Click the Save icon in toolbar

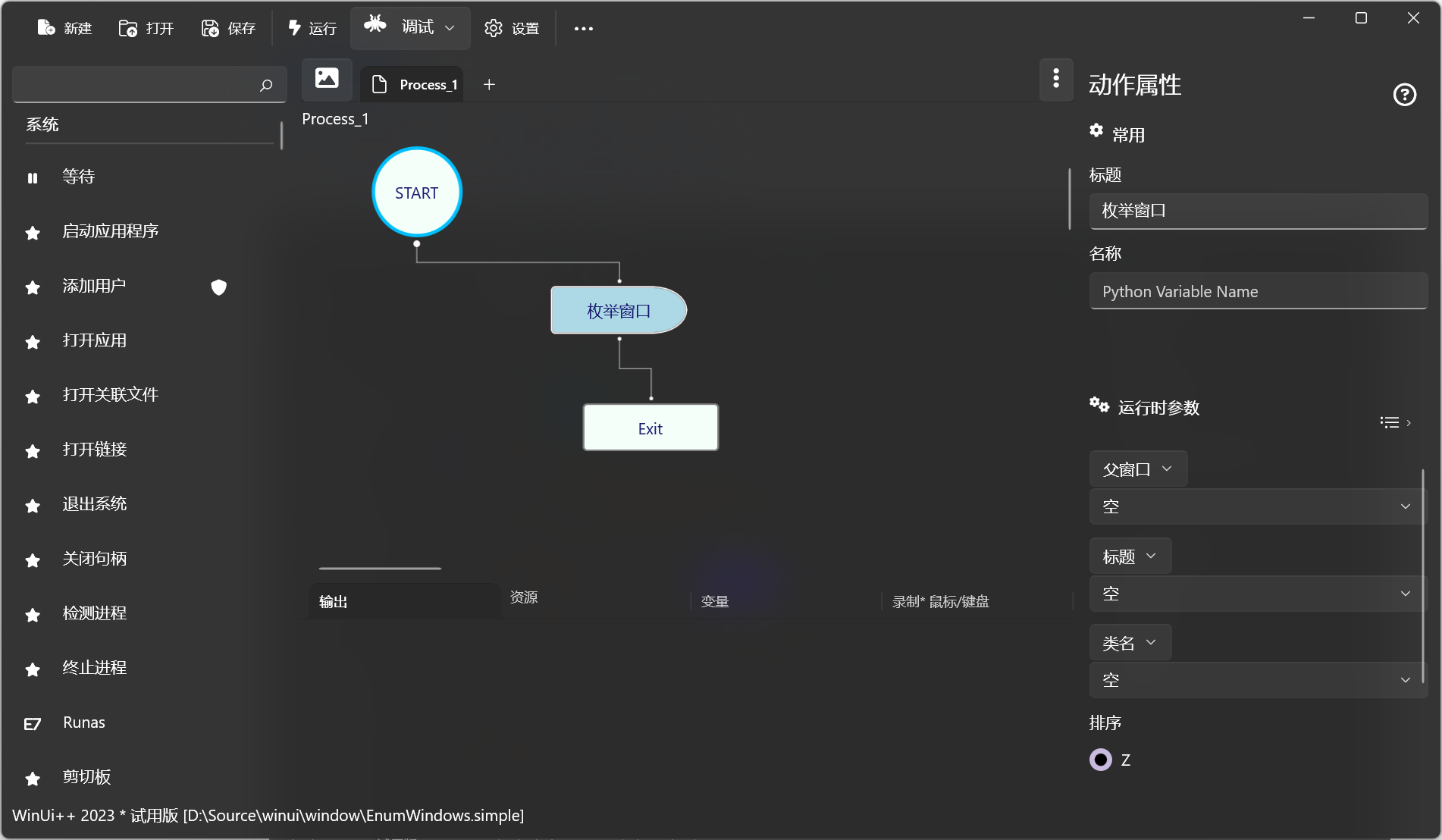pos(210,28)
